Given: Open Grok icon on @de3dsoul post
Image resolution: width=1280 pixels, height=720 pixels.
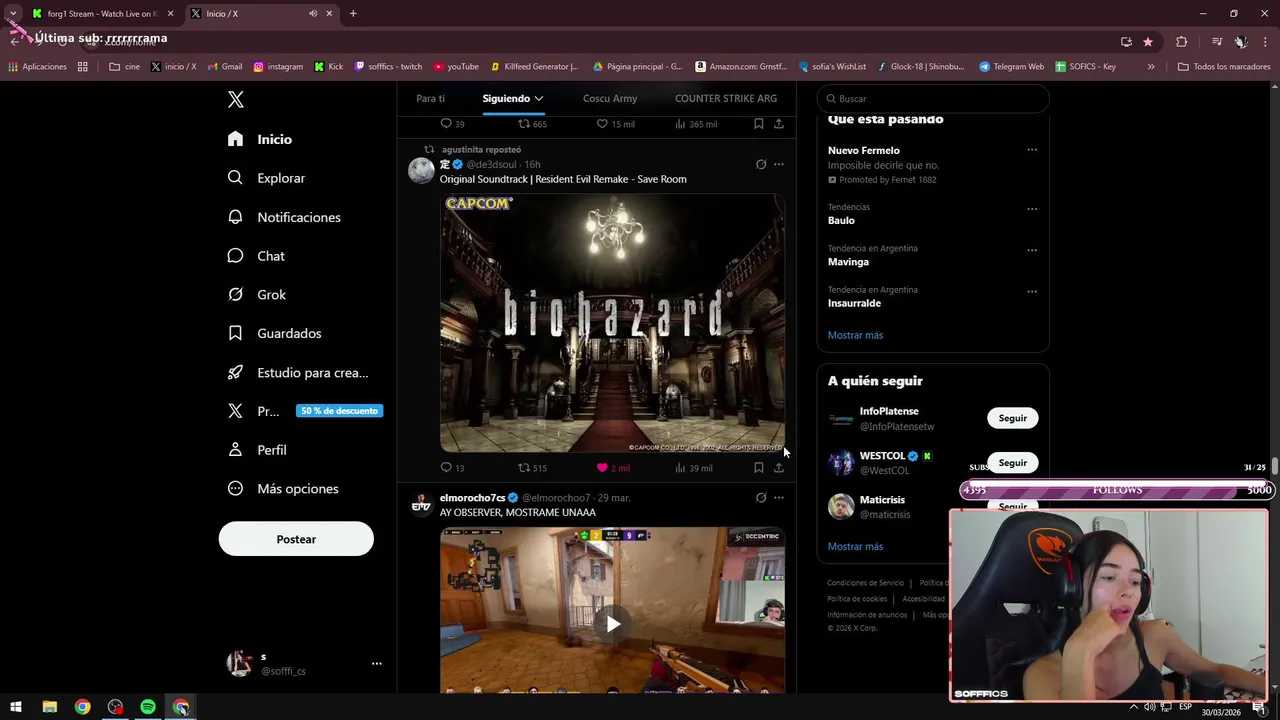Looking at the screenshot, I should point(761,164).
